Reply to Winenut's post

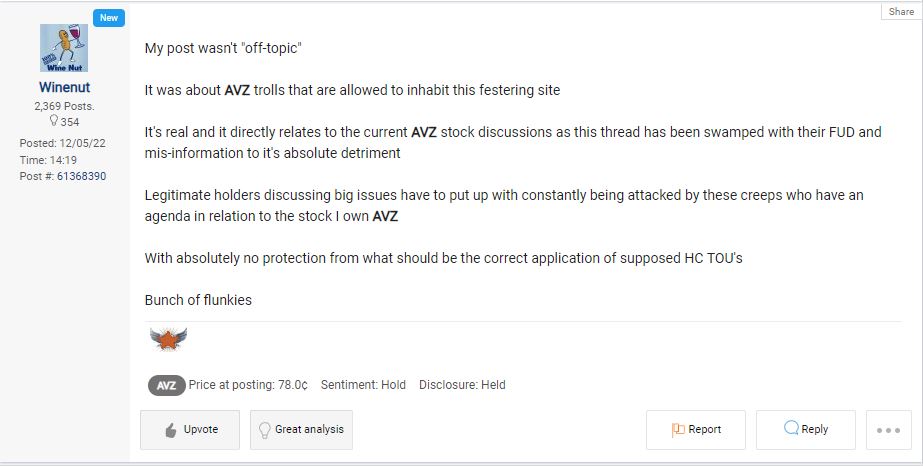click(x=806, y=429)
